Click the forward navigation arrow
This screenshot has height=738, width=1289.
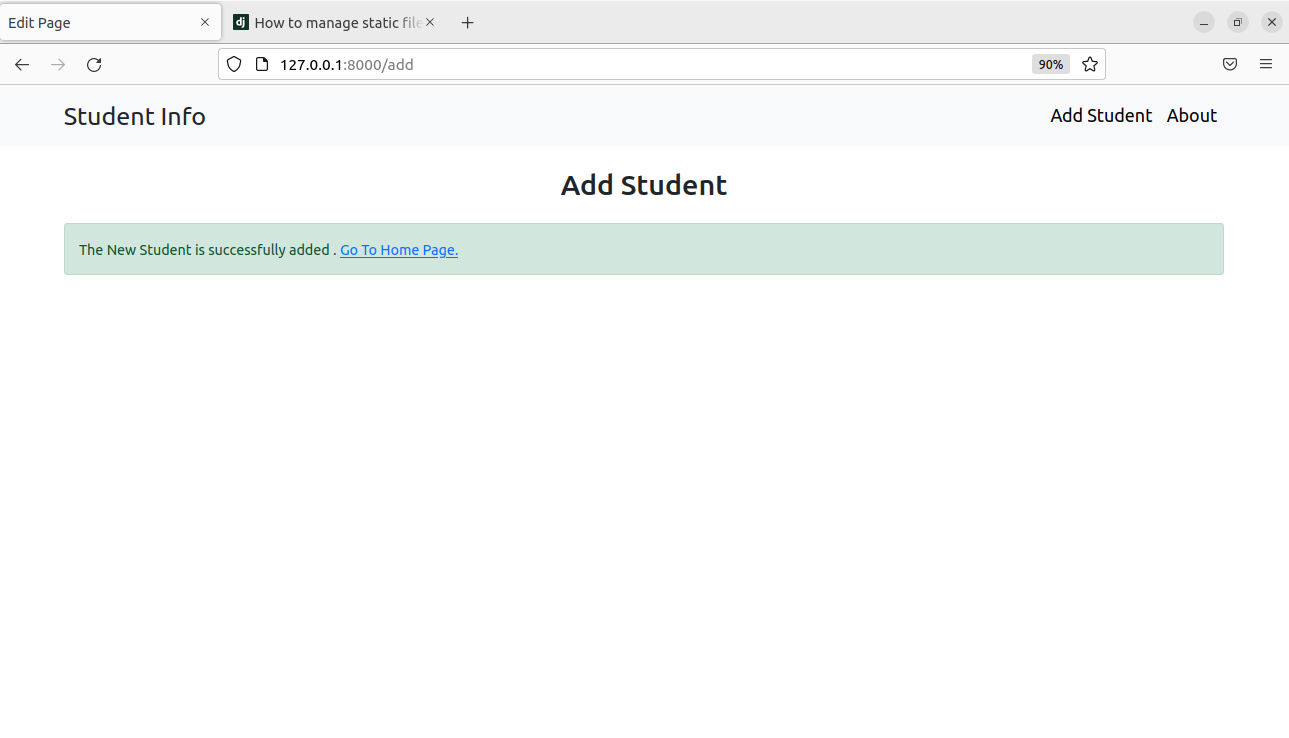coord(58,64)
